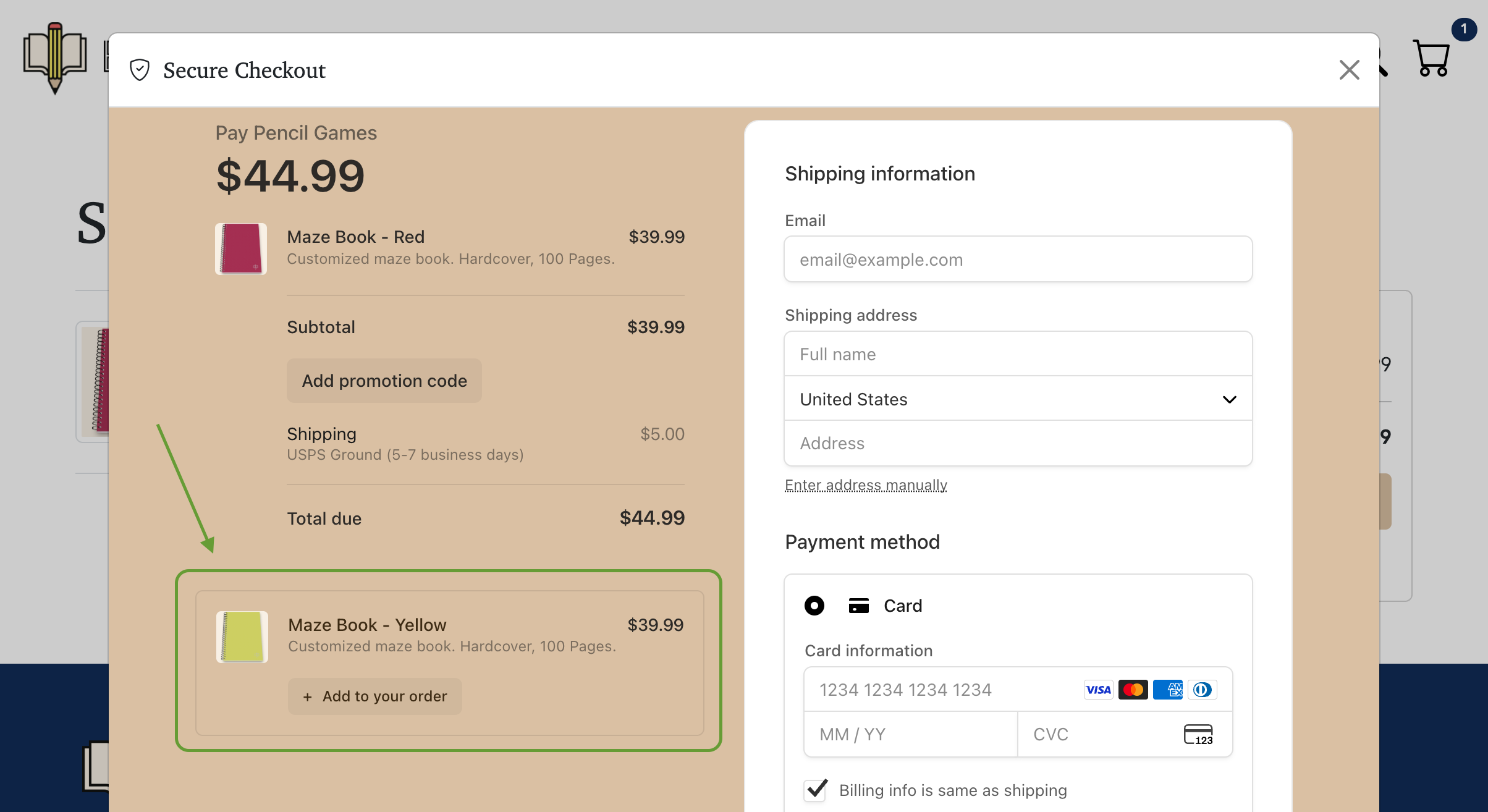
Task: Click Add promotion code button
Action: [x=384, y=381]
